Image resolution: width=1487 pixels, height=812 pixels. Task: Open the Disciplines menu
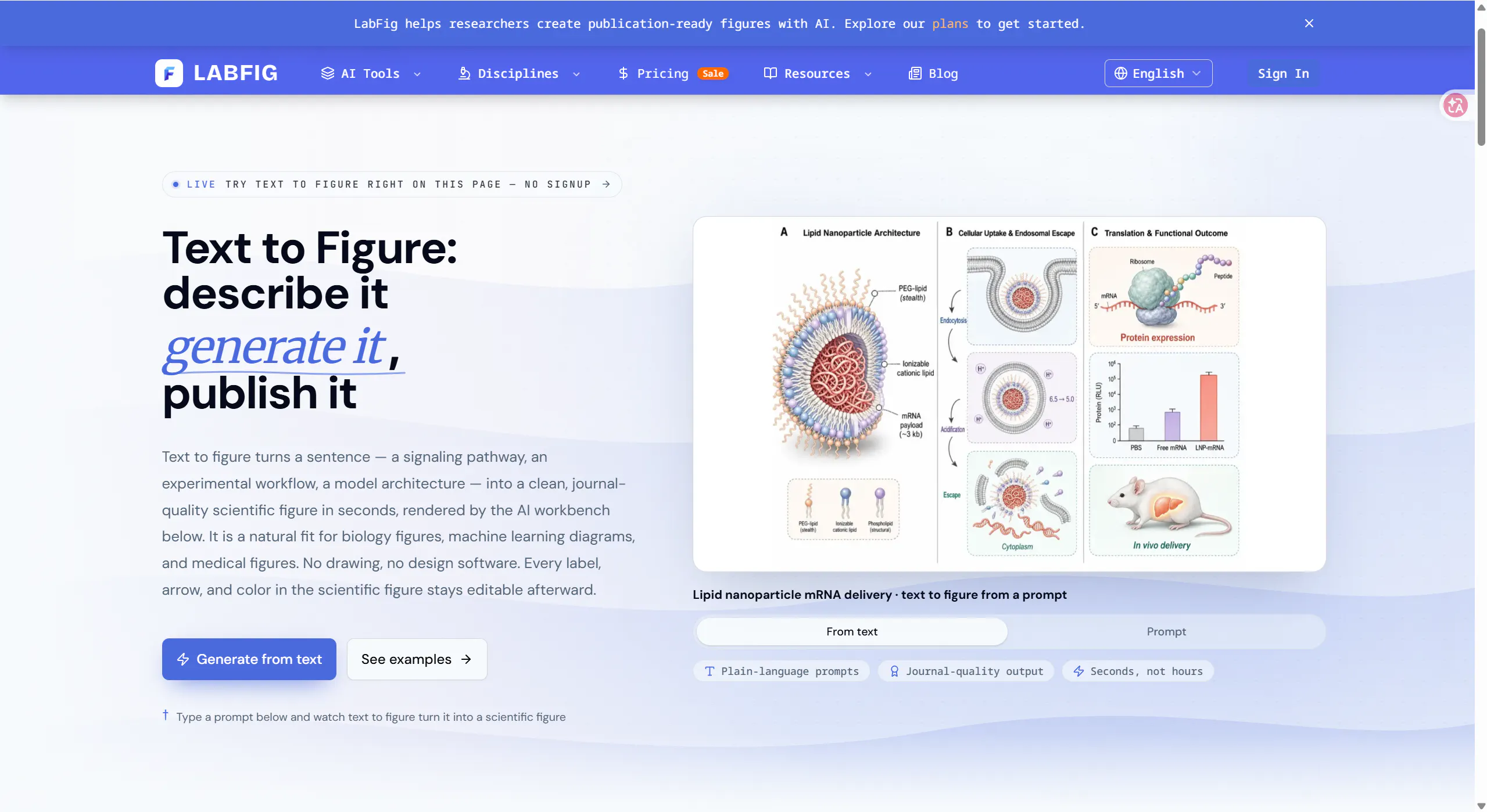click(x=519, y=73)
